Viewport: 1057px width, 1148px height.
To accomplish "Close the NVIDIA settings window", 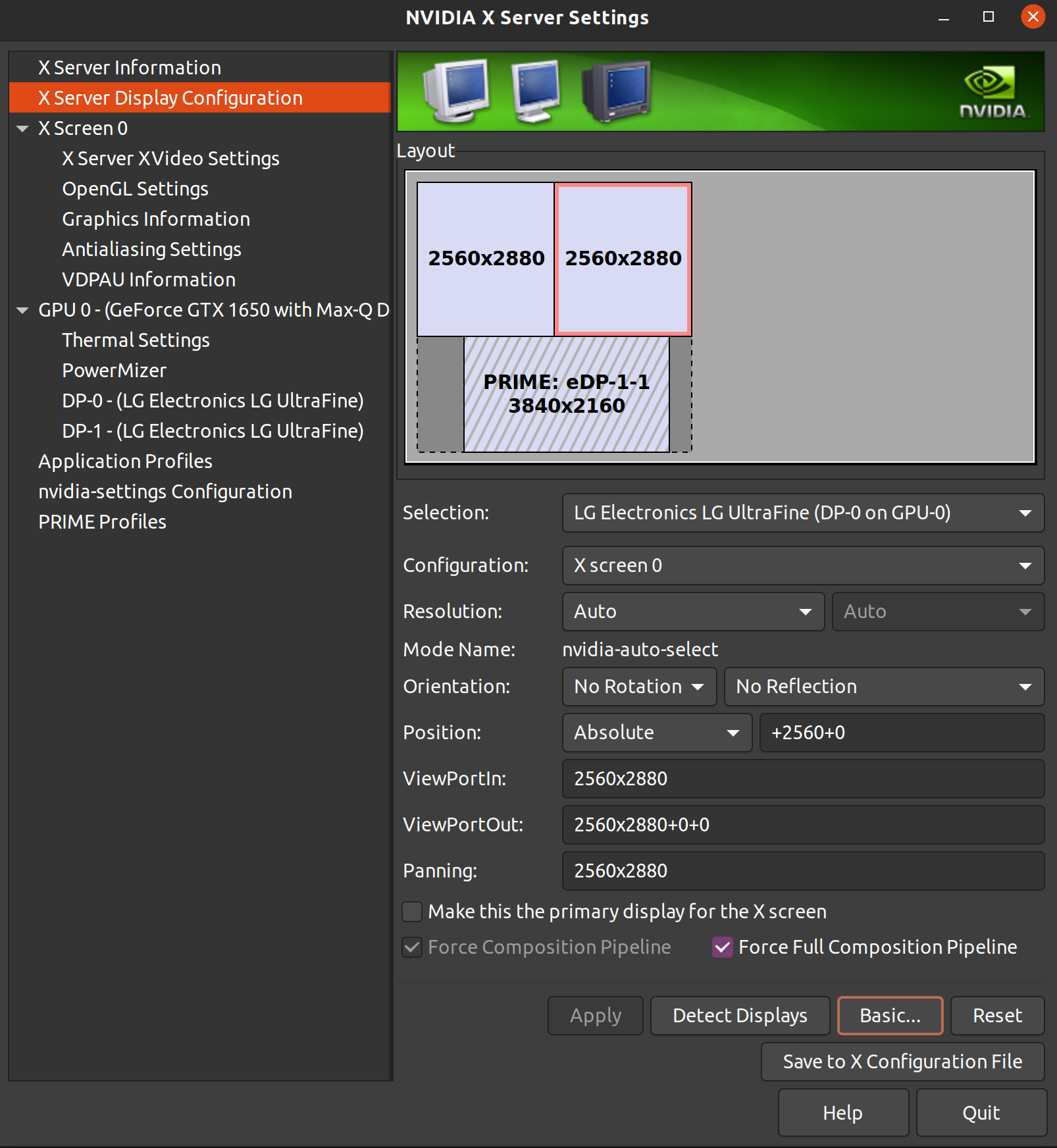I will [1033, 16].
